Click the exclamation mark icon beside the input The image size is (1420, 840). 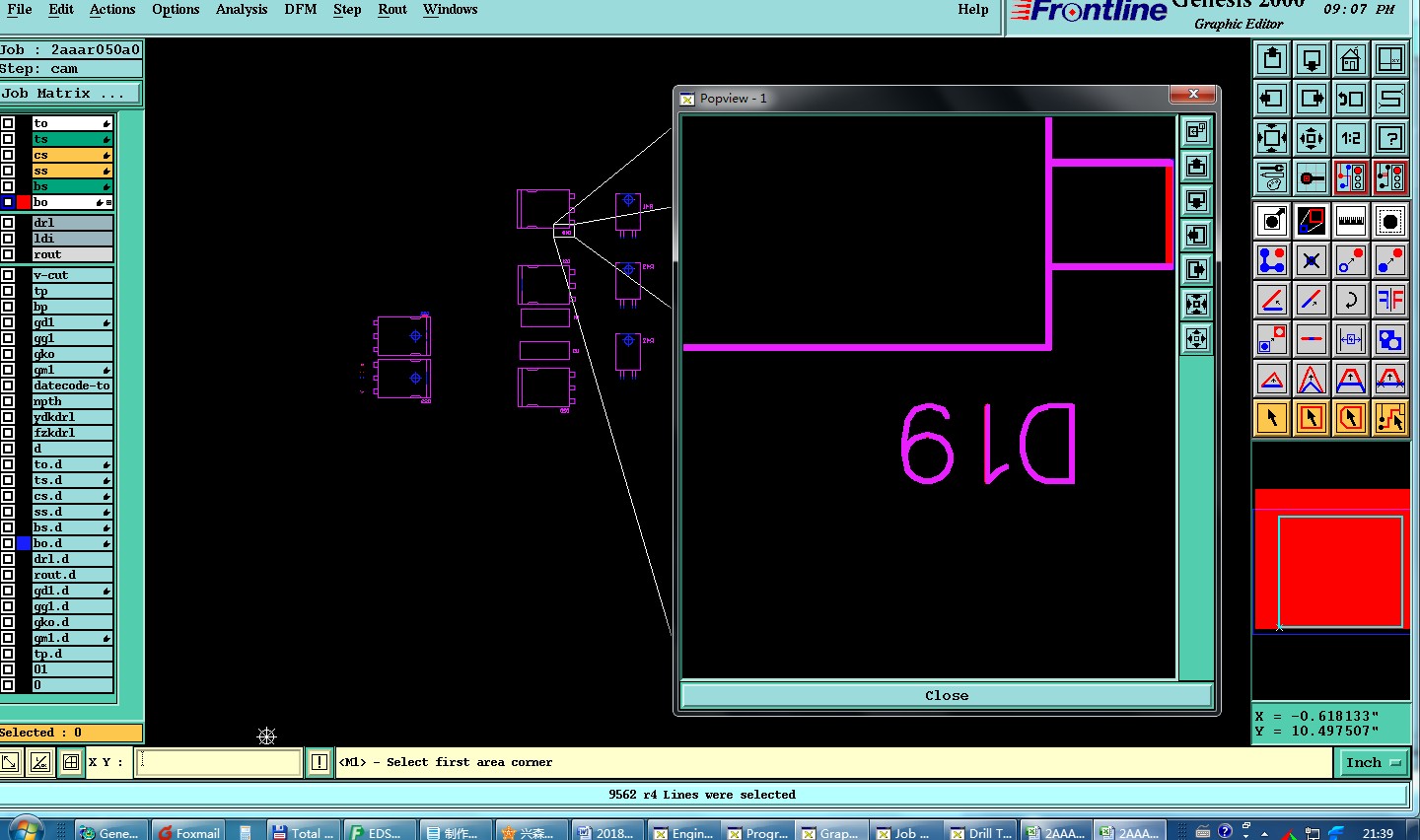[x=319, y=762]
